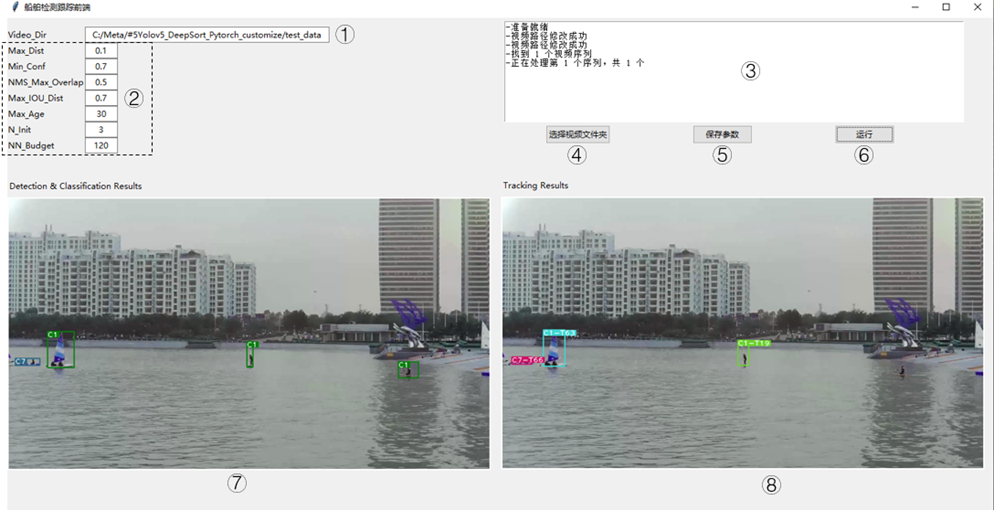
Task: Click the feather app icon in title bar
Action: point(11,7)
